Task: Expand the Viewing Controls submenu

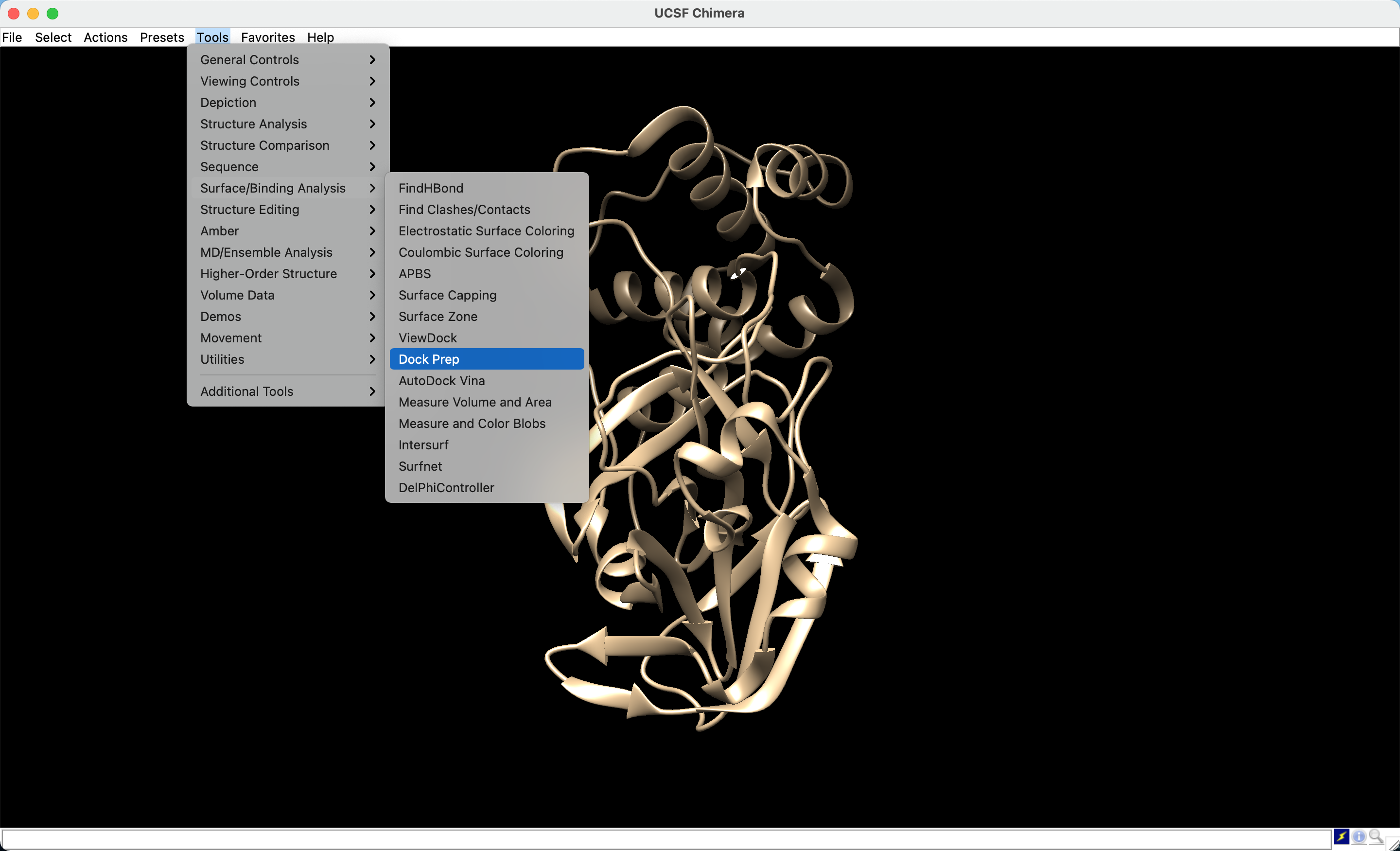Action: point(288,81)
